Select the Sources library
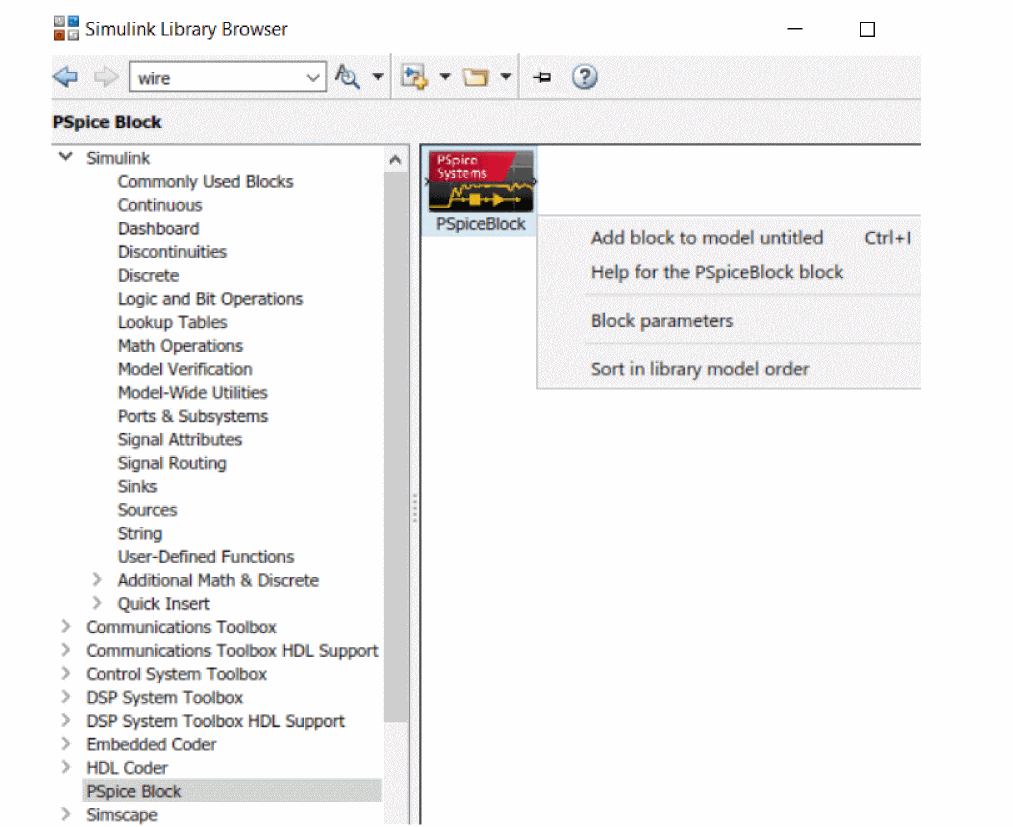Viewport: 1013px width, 827px height. 147,510
